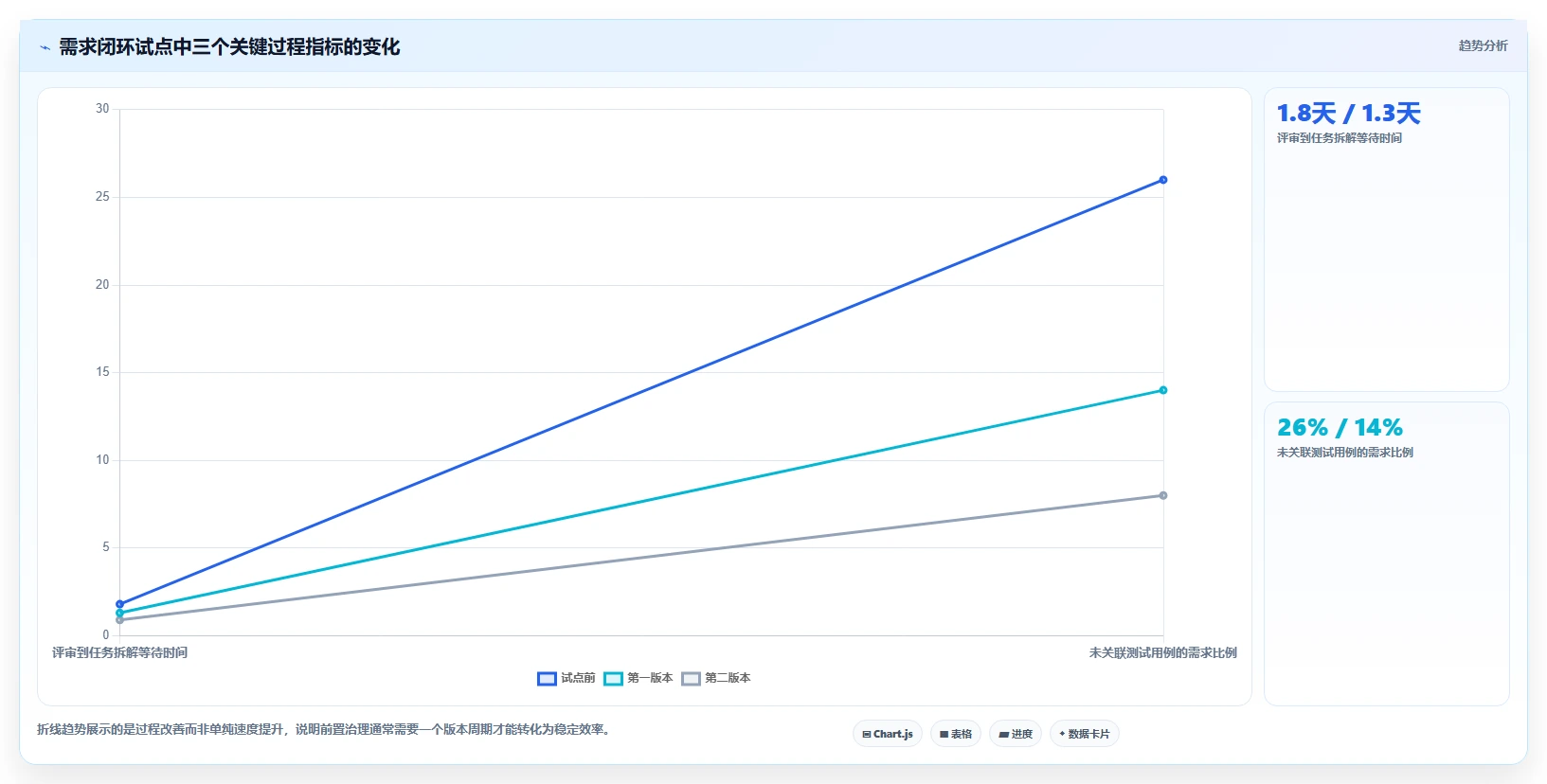
Task: Select the 第二版本 data point at value 8
Action: click(1163, 495)
